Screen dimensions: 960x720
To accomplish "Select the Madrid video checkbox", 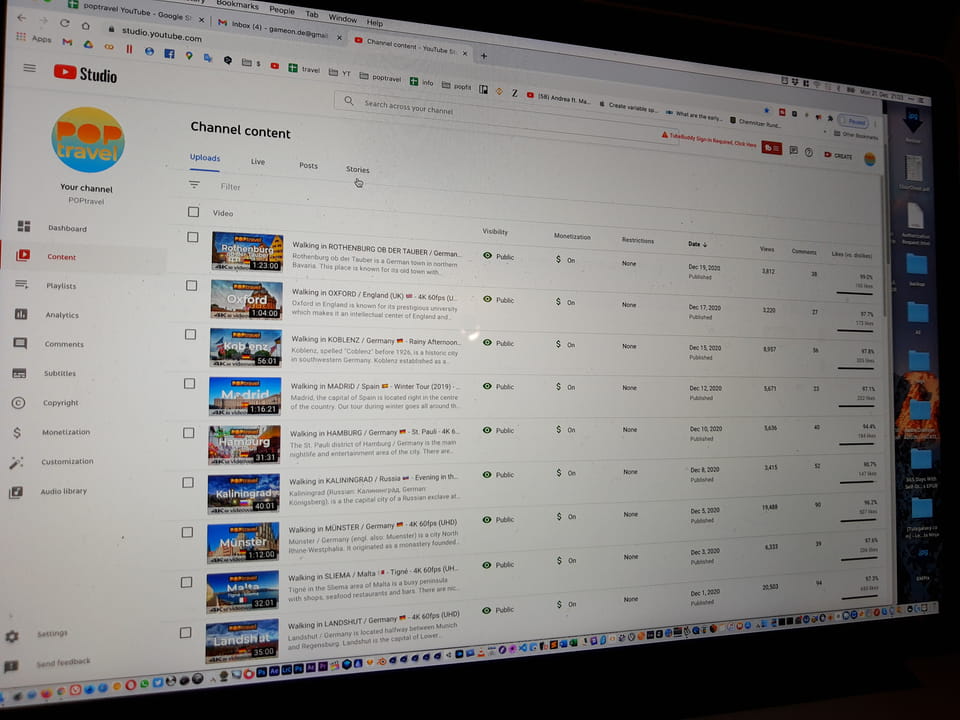I will coord(190,383).
